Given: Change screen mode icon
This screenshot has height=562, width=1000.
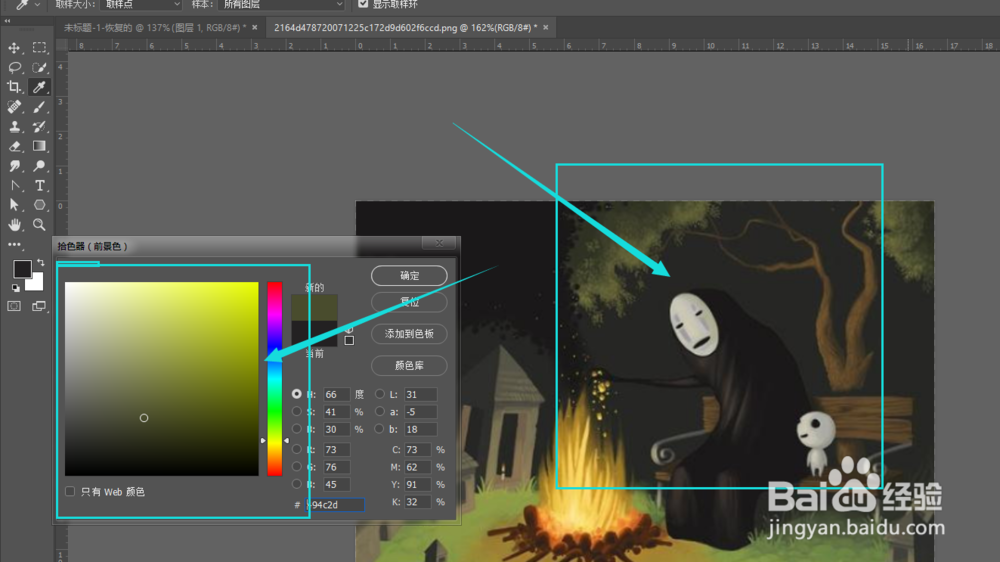Looking at the screenshot, I should [x=39, y=306].
